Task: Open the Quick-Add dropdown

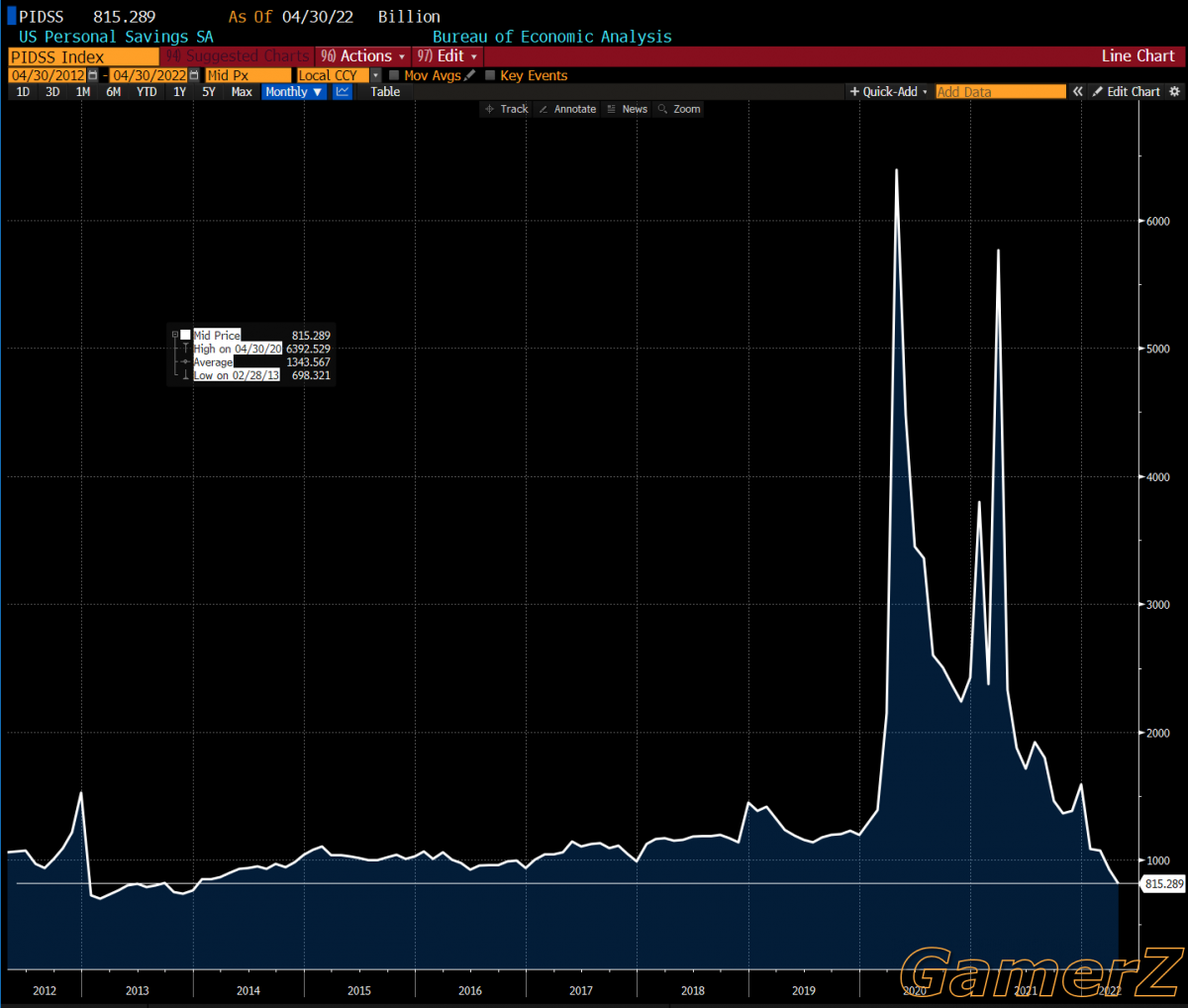Action: [889, 92]
